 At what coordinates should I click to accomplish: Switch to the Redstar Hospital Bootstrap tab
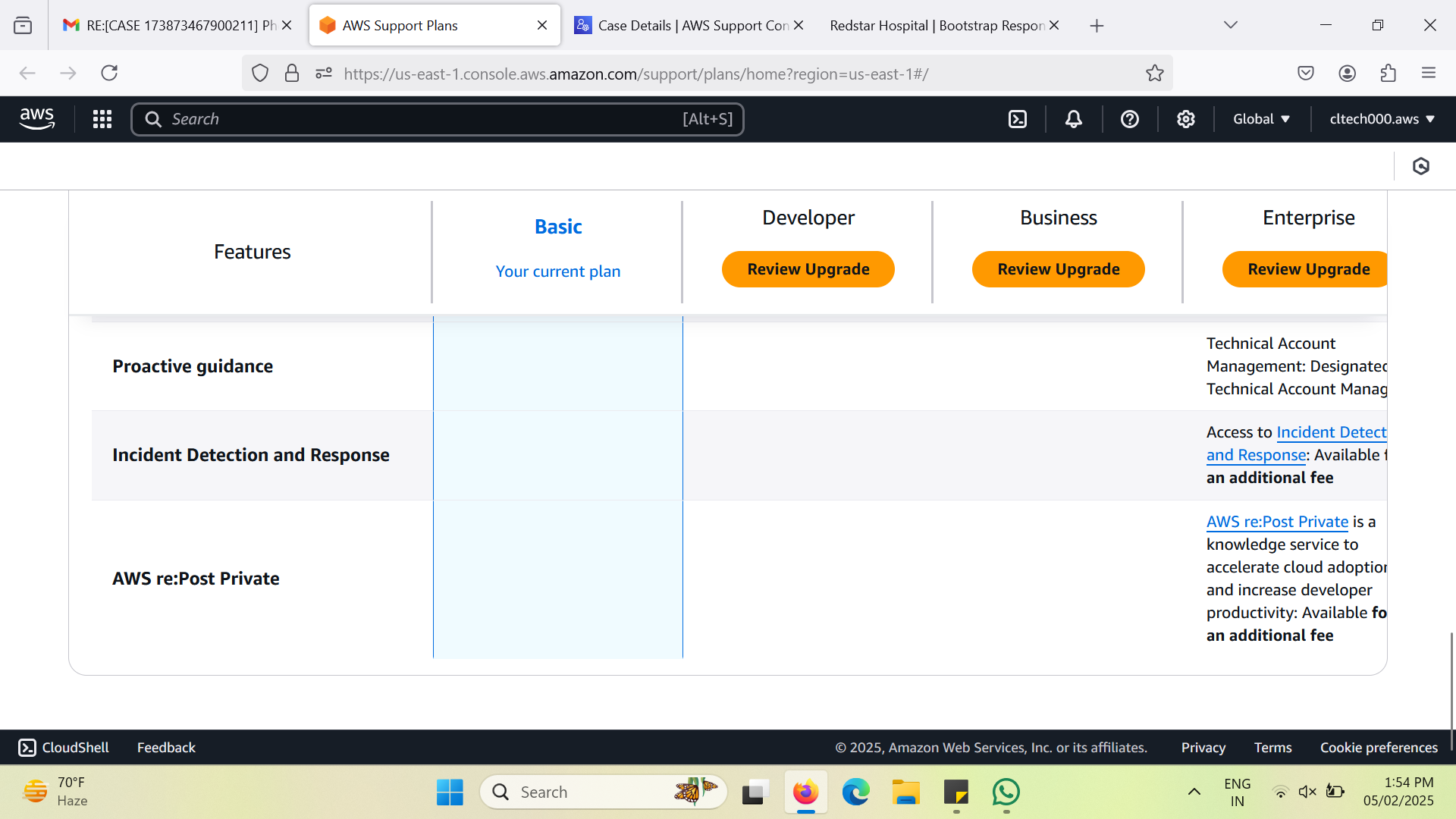coord(943,26)
